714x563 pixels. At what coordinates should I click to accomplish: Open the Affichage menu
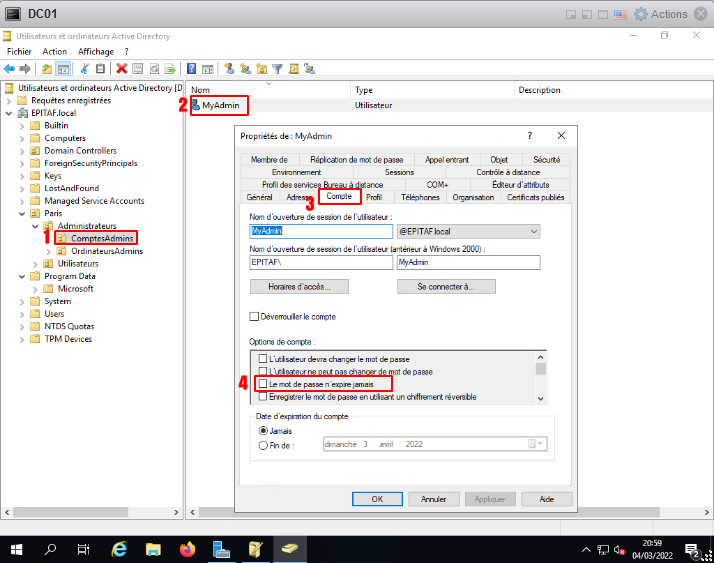(96, 51)
